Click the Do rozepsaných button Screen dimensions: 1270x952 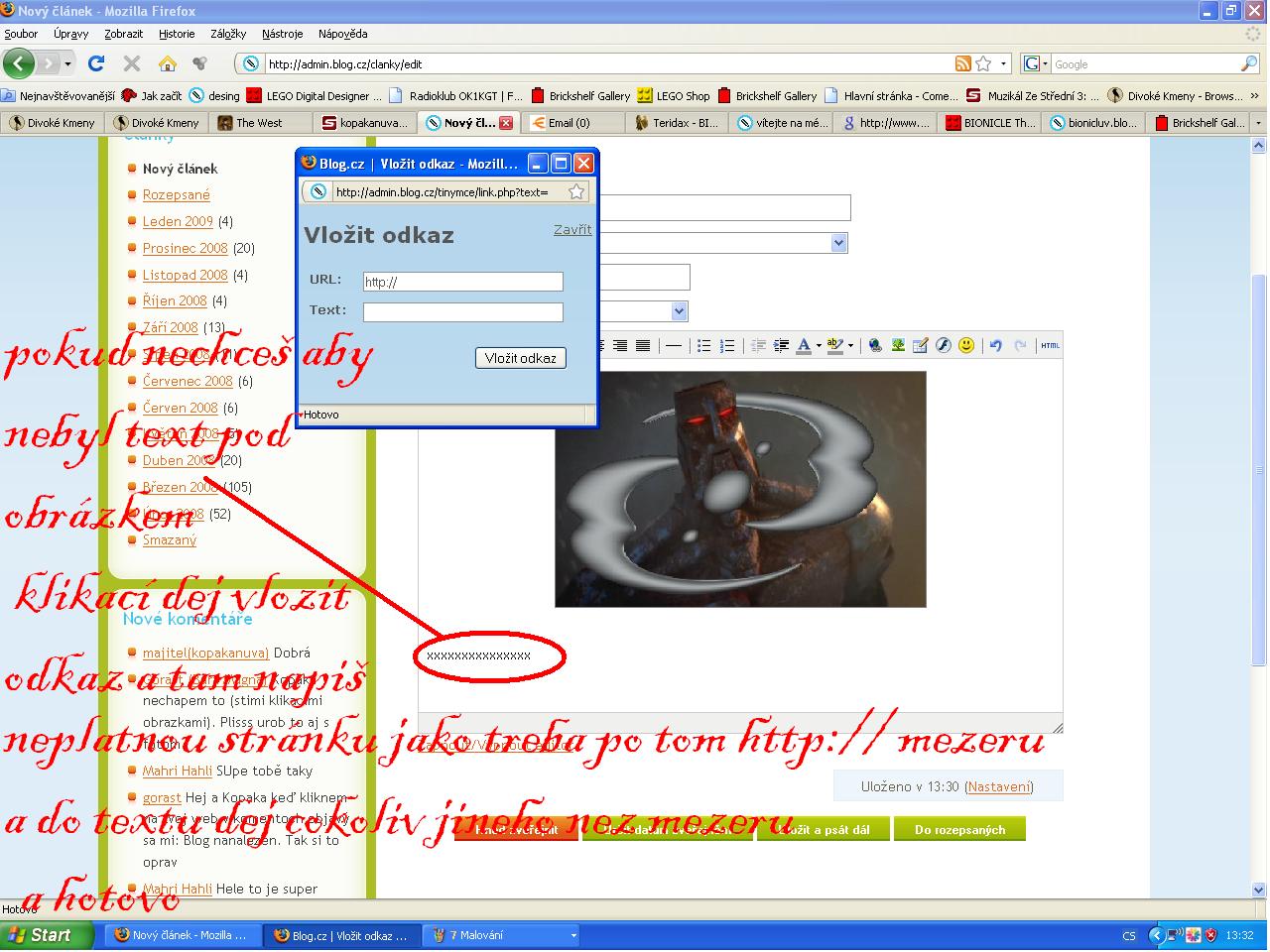point(959,829)
